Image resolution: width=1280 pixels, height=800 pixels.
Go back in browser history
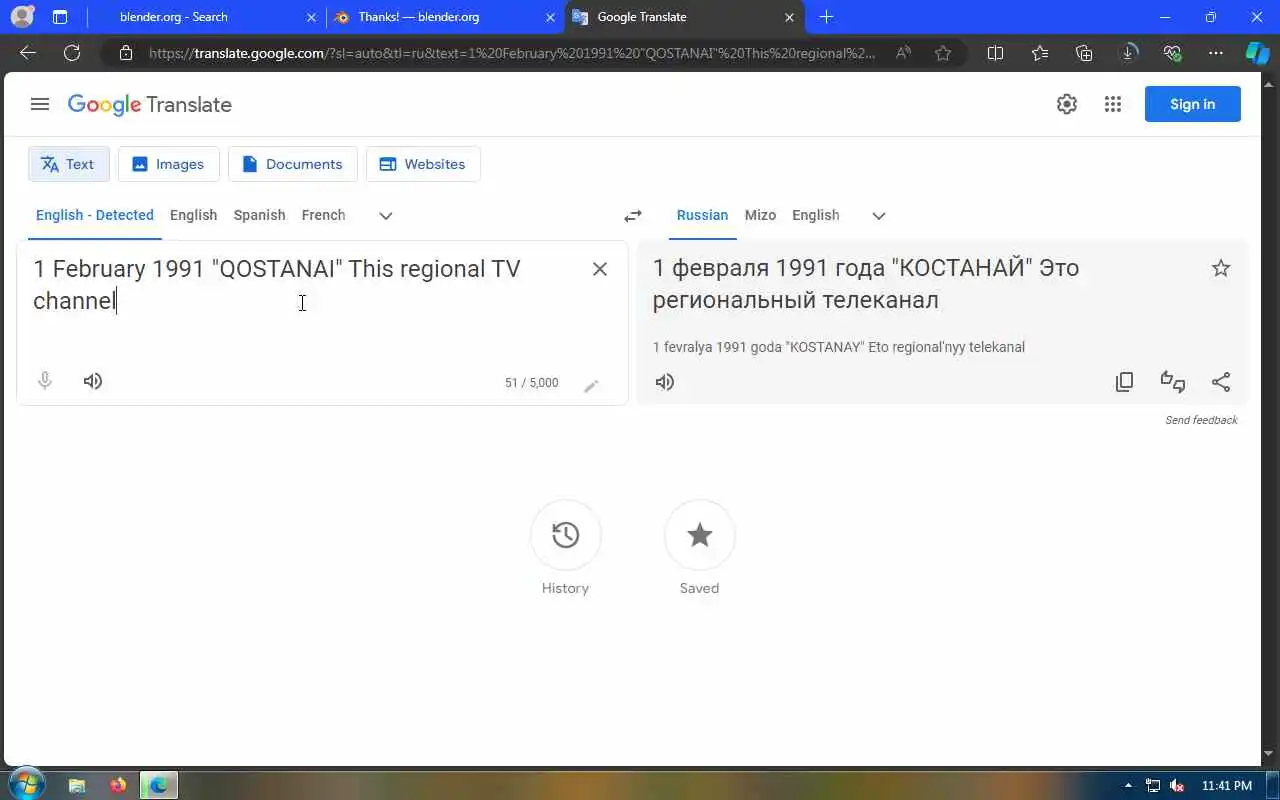point(28,53)
